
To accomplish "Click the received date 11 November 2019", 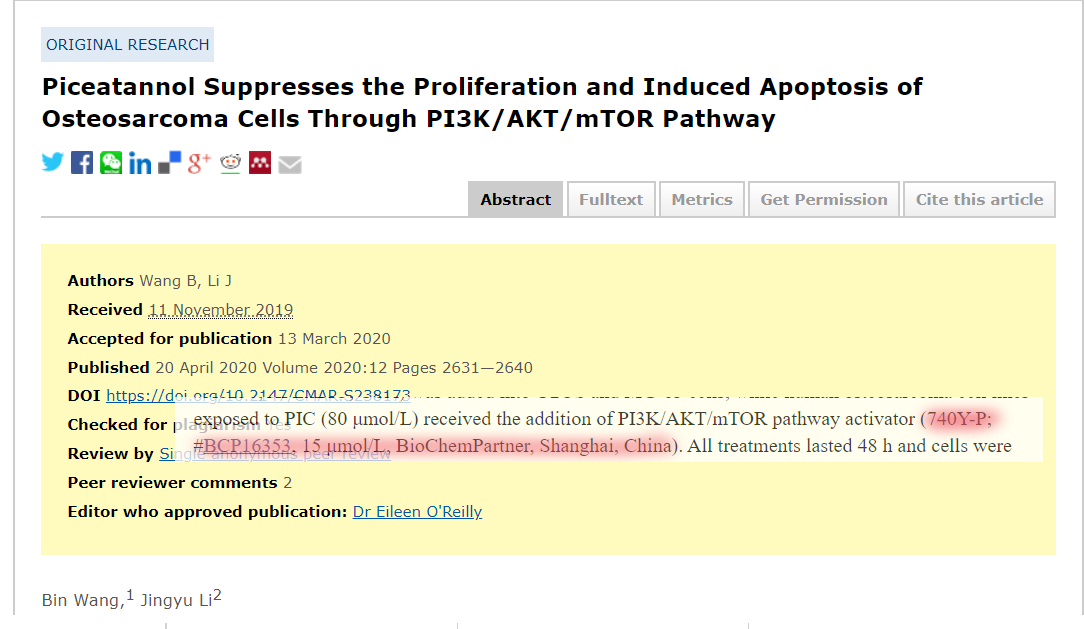I will point(221,310).
